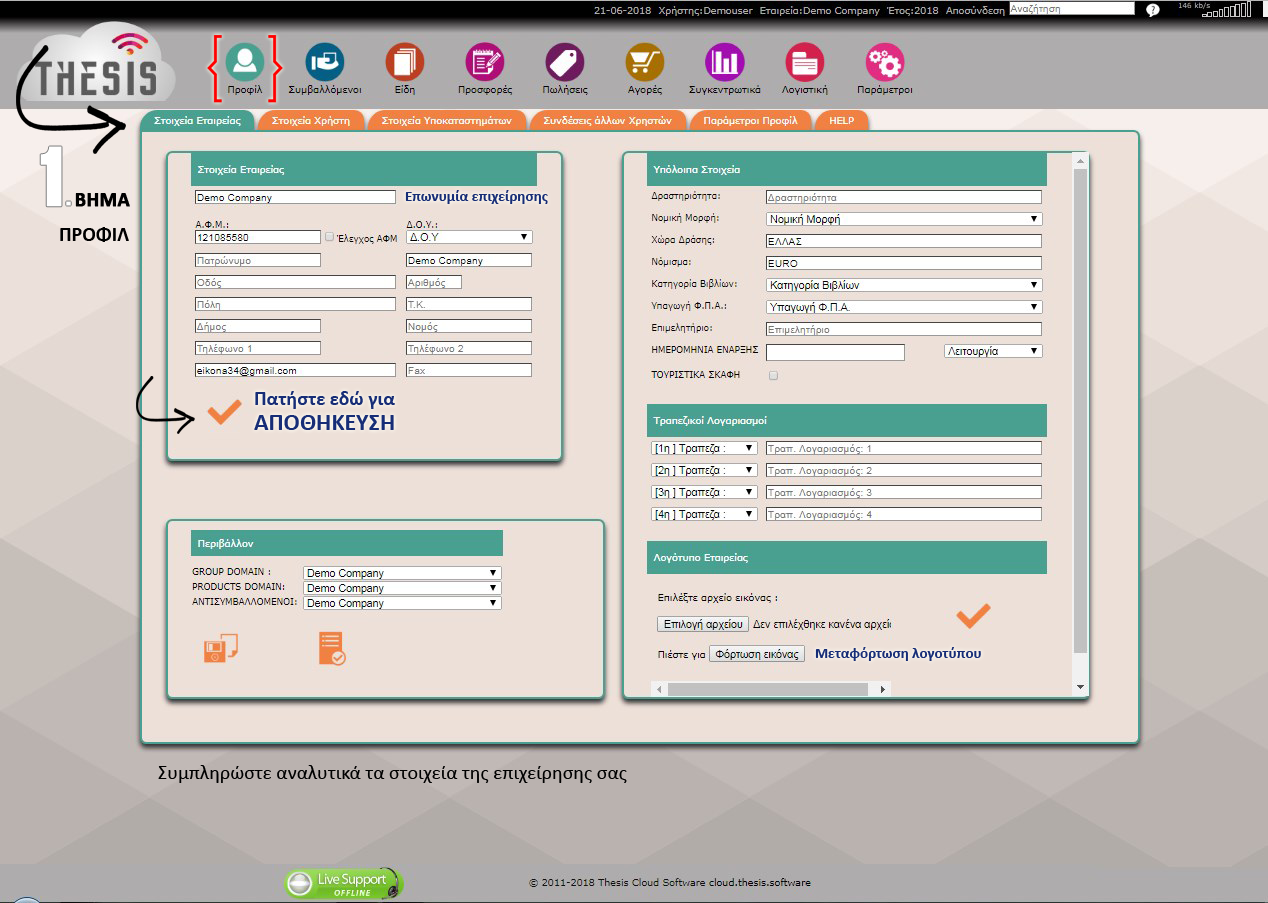Expand the Νομική Μορφή dropdown
1268x903 pixels.
pyautogui.click(x=904, y=219)
